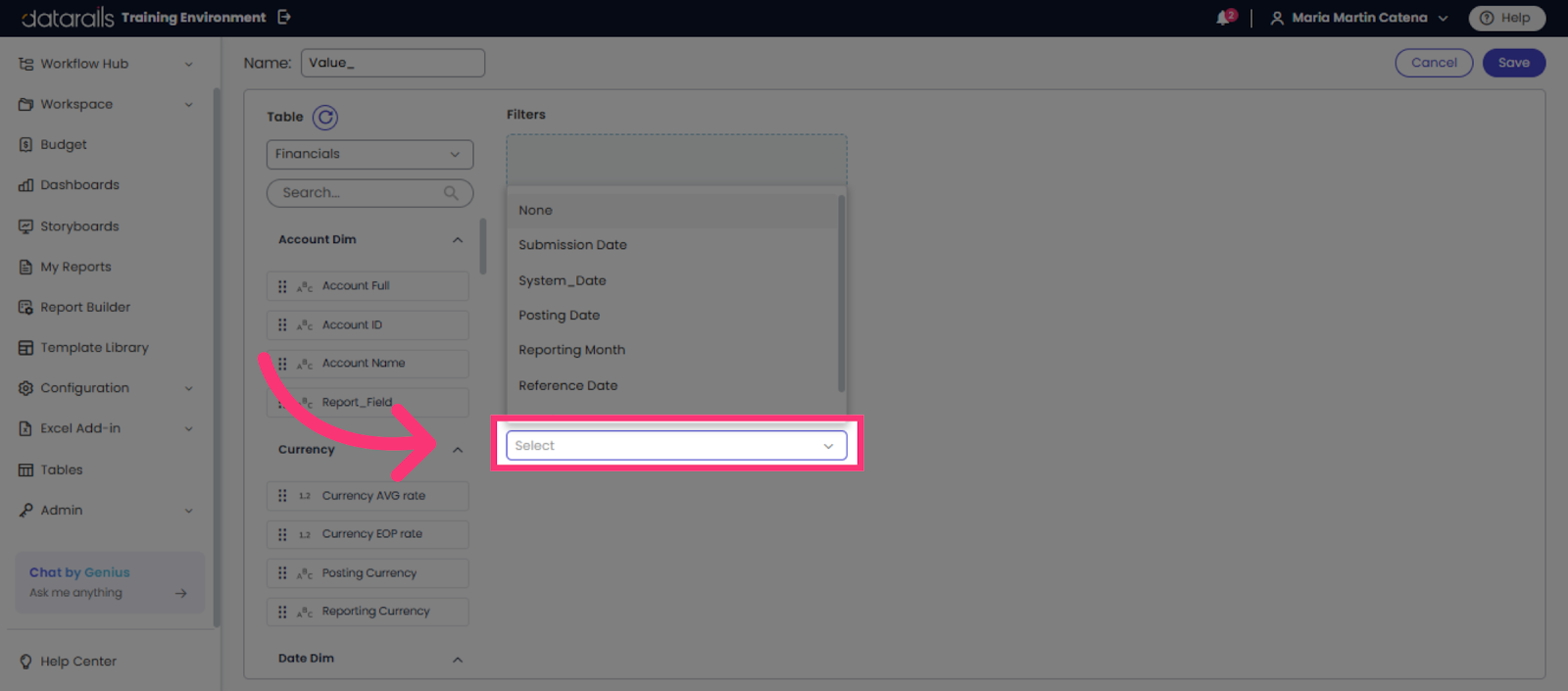Click the Help button

click(1506, 18)
